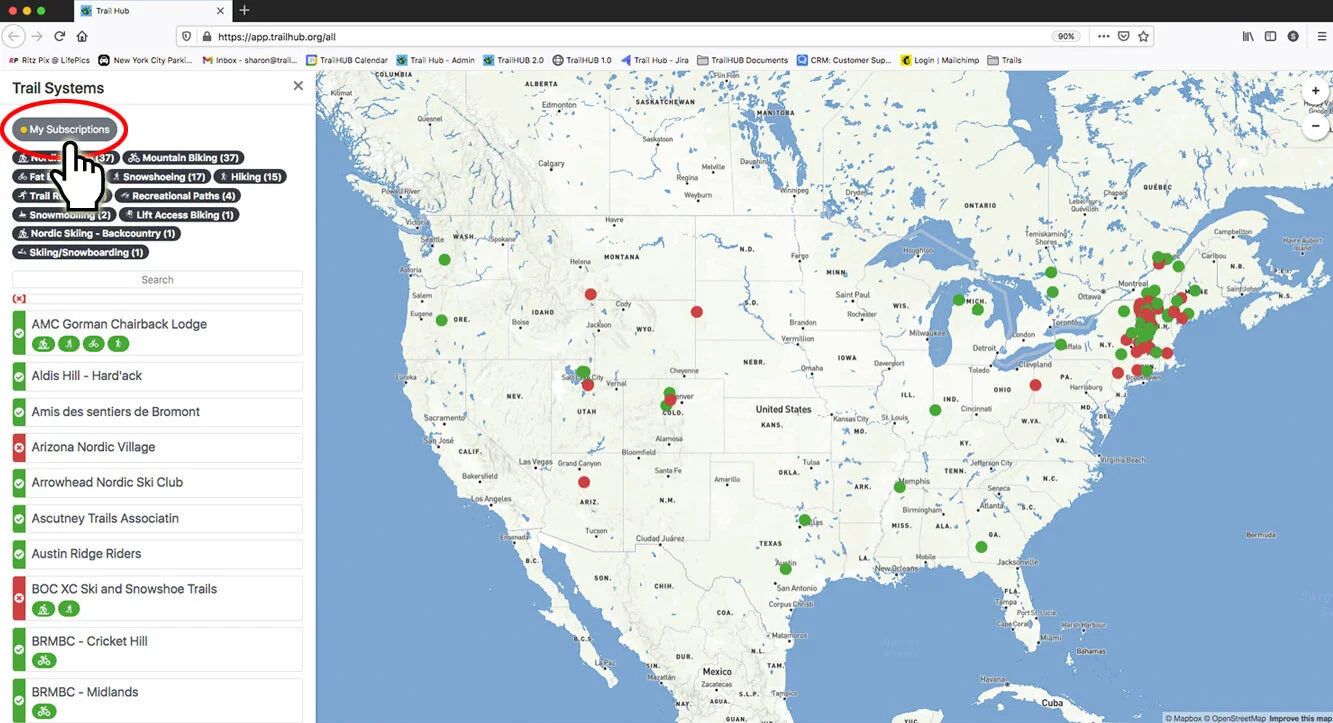The width and height of the screenshot is (1333, 723).
Task: Open a new browser tab
Action: 244,10
